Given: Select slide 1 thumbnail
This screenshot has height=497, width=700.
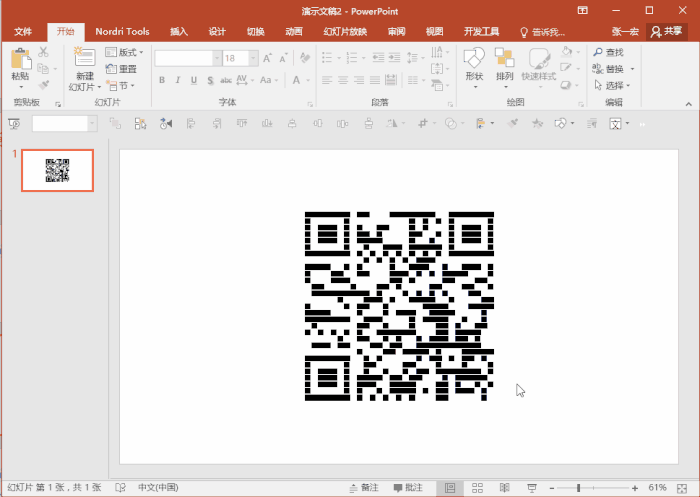Looking at the screenshot, I should coord(57,170).
